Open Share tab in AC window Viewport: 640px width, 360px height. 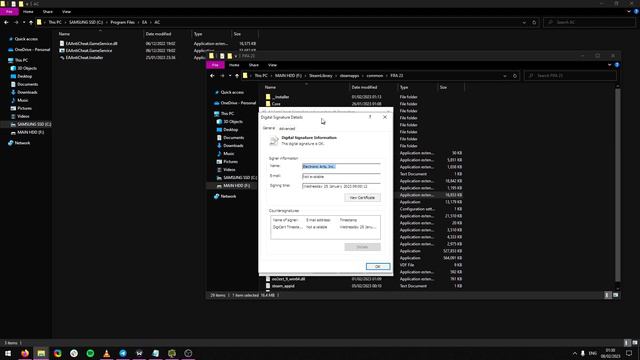pos(48,12)
